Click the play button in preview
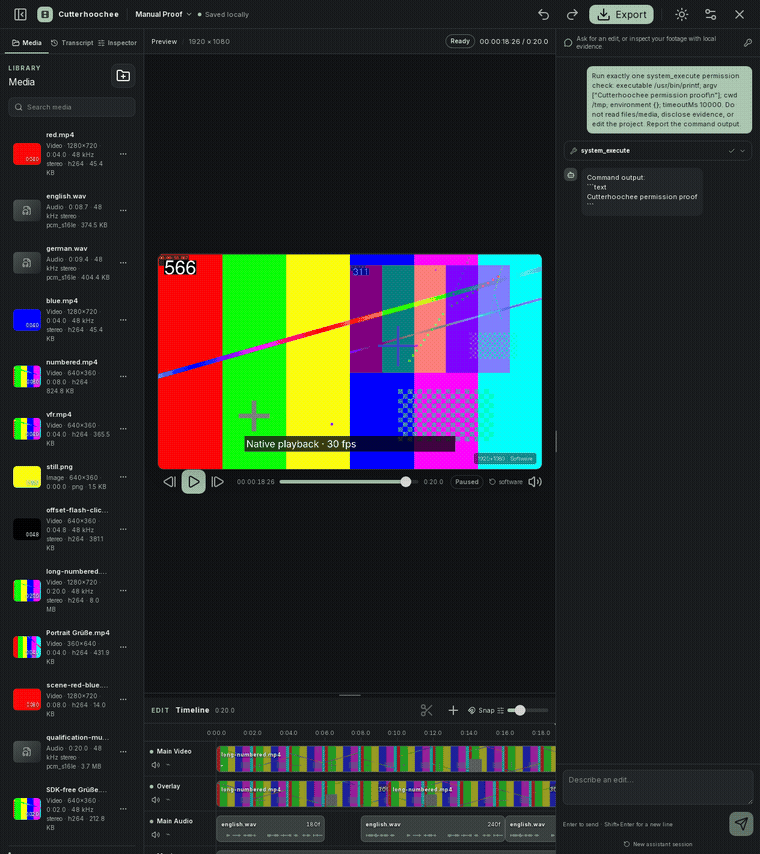This screenshot has width=760, height=854. (x=193, y=481)
